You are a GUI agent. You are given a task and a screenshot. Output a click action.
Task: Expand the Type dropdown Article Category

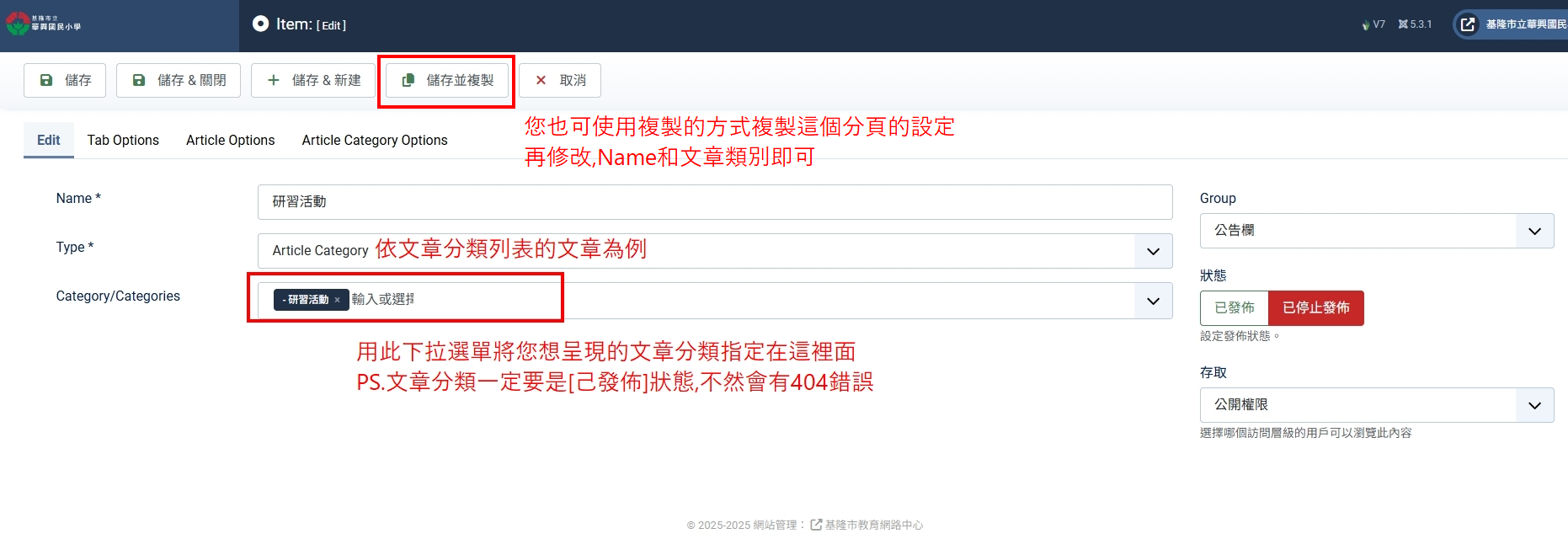click(x=1153, y=251)
